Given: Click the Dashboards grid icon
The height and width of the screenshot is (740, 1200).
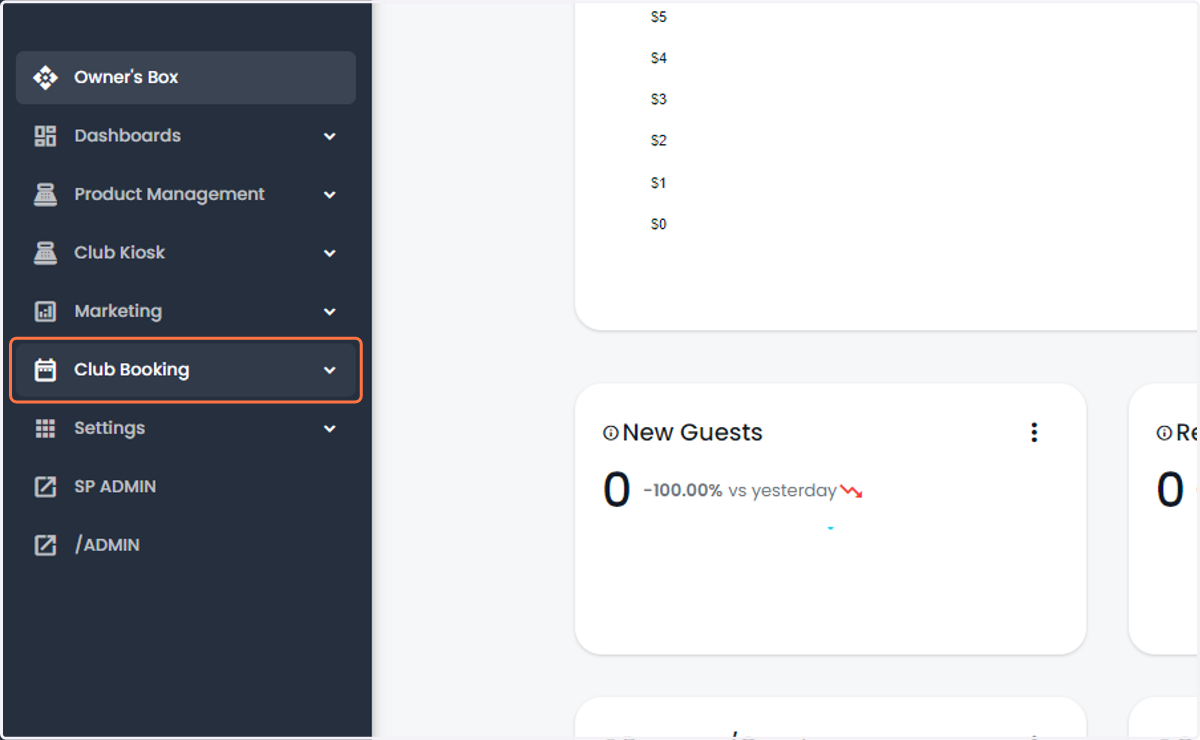Looking at the screenshot, I should click(x=45, y=136).
